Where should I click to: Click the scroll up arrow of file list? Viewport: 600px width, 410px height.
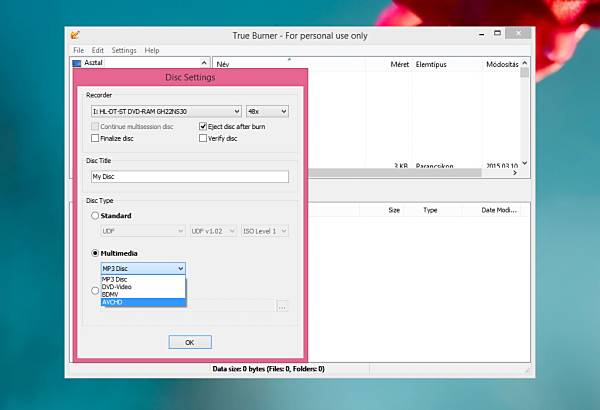pyautogui.click(x=525, y=63)
